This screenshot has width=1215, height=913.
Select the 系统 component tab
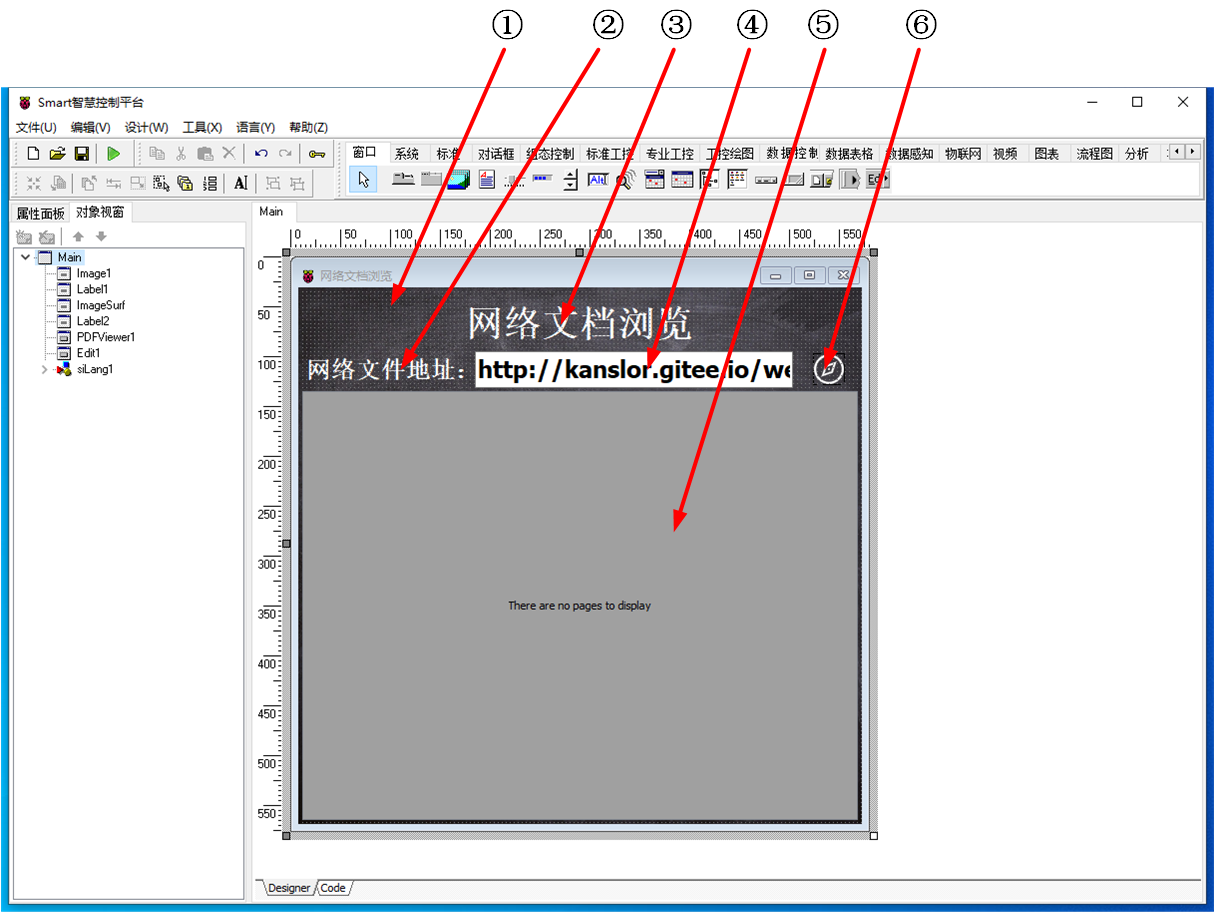coord(406,154)
